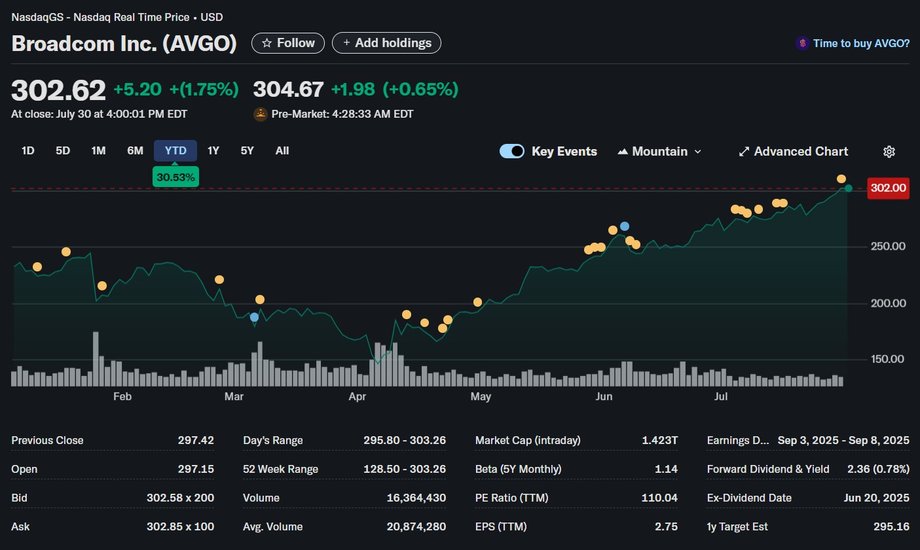
Task: Click the Add holdings button
Action: (387, 43)
